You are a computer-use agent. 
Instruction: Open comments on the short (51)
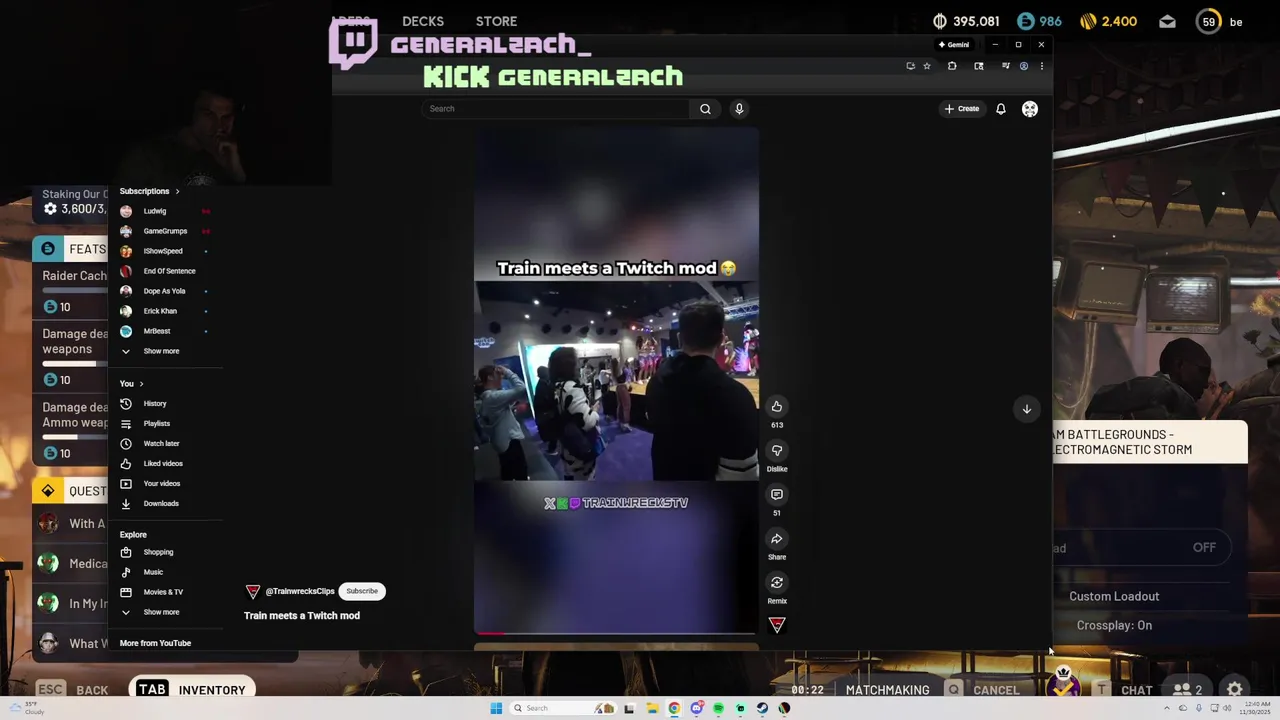(x=776, y=494)
